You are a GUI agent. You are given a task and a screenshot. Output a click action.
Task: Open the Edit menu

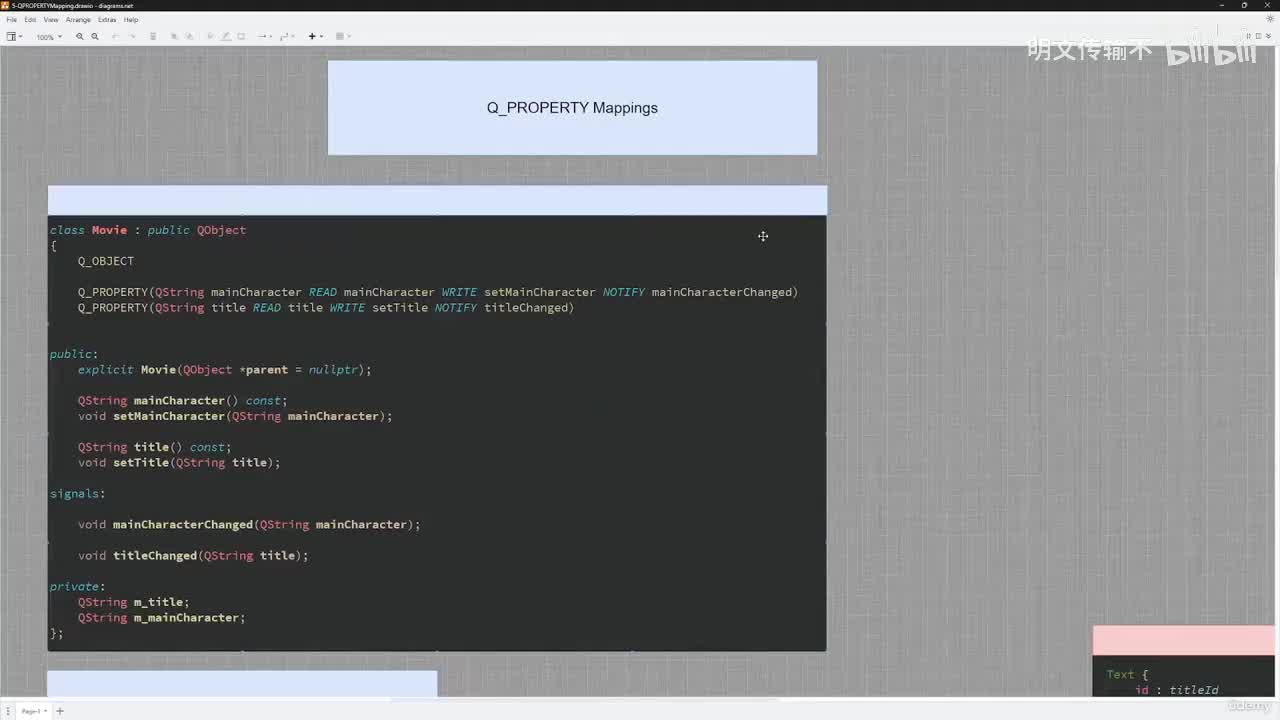click(30, 20)
